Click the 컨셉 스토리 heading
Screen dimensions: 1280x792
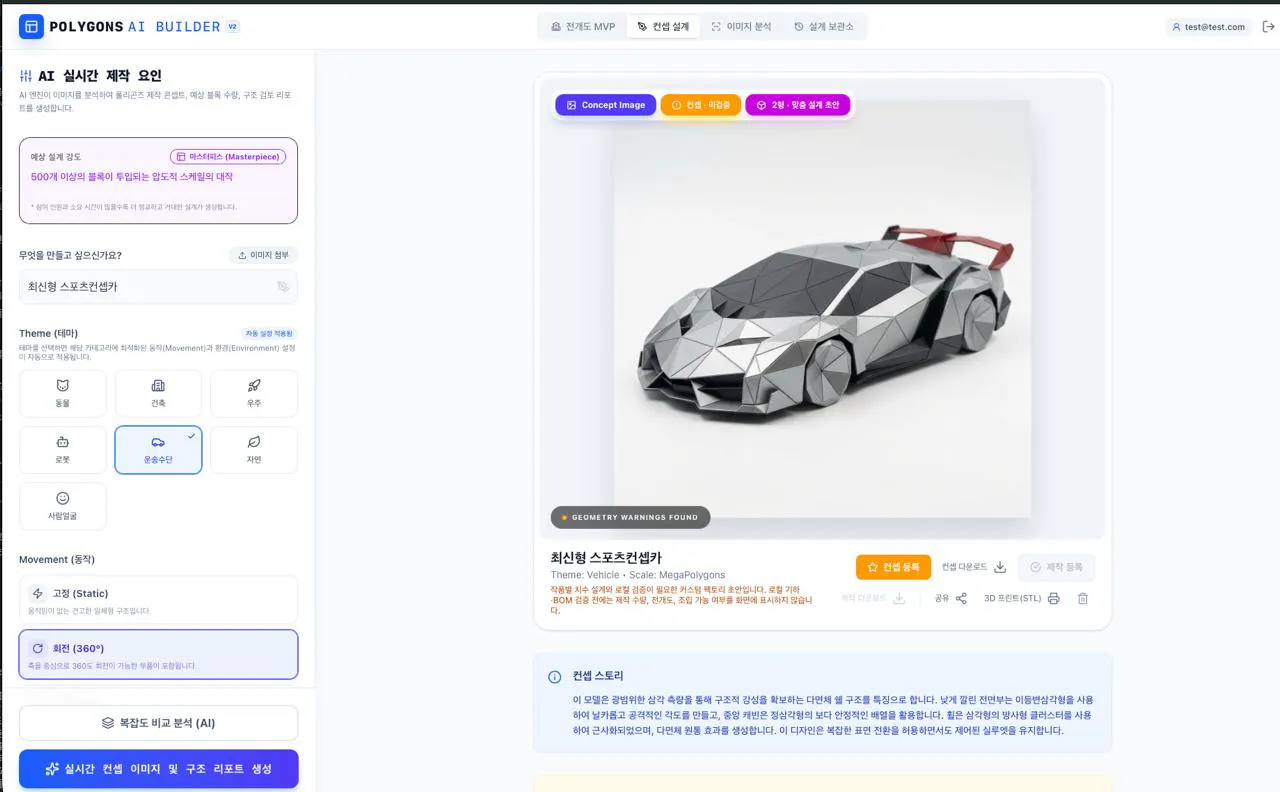pos(598,676)
